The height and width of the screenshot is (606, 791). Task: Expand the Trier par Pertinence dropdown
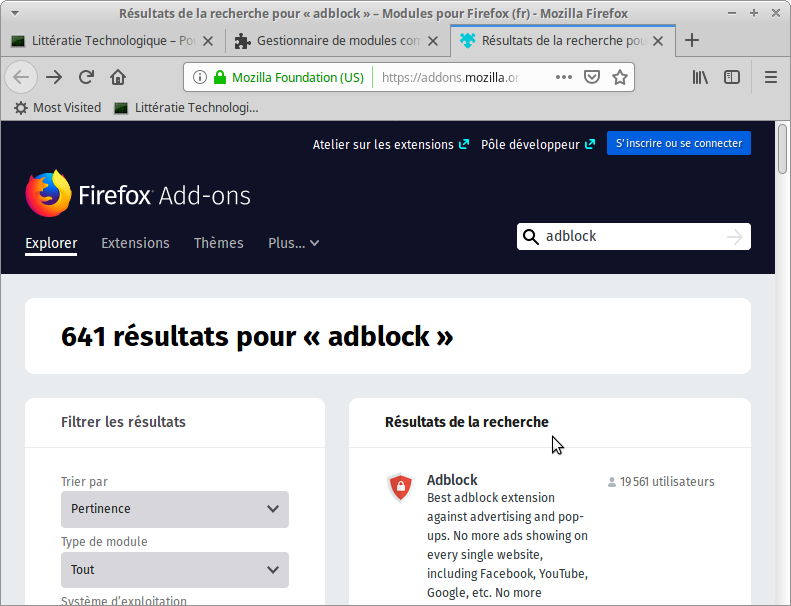coord(175,509)
